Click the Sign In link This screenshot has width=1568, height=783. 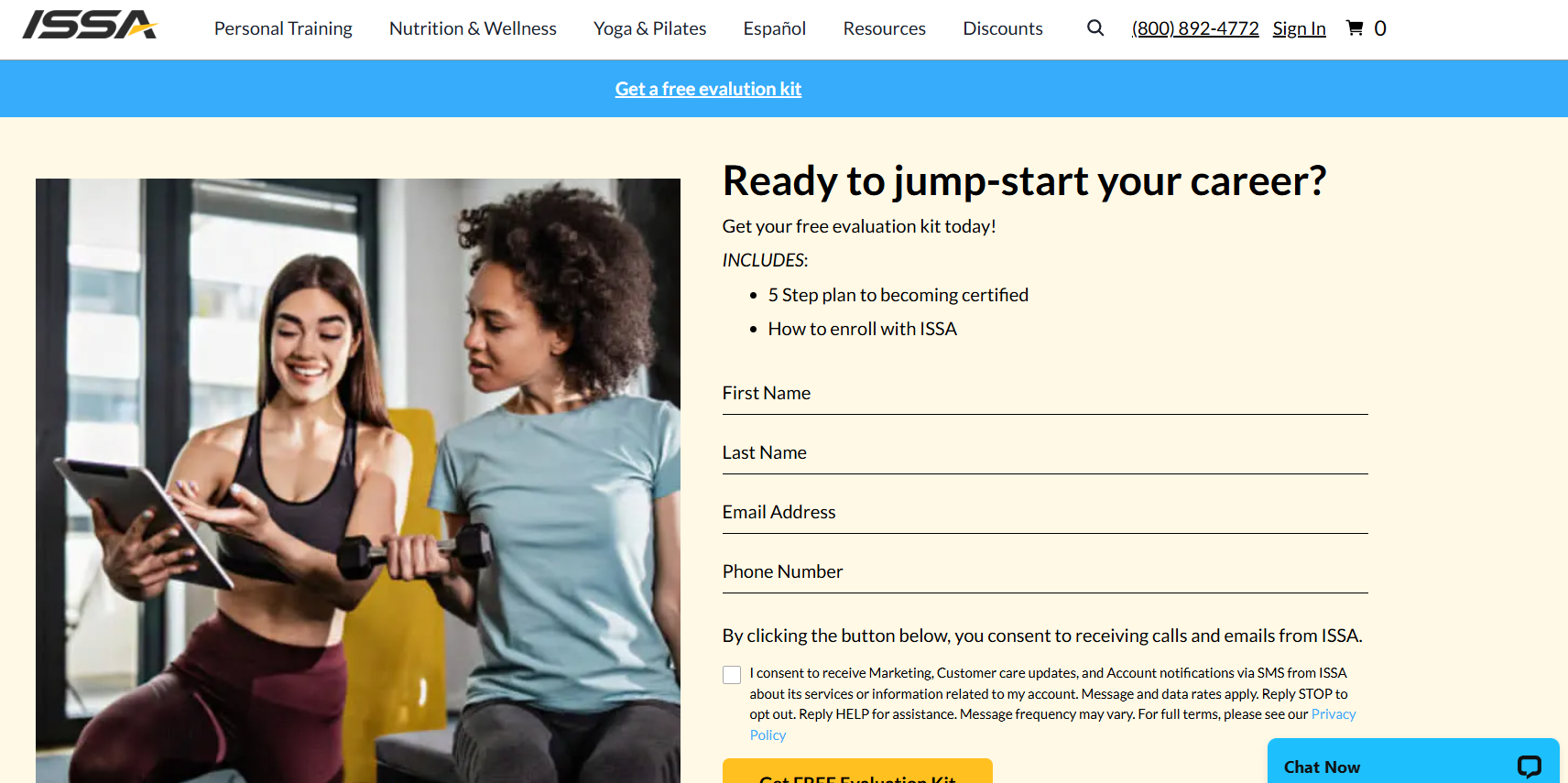1299,28
